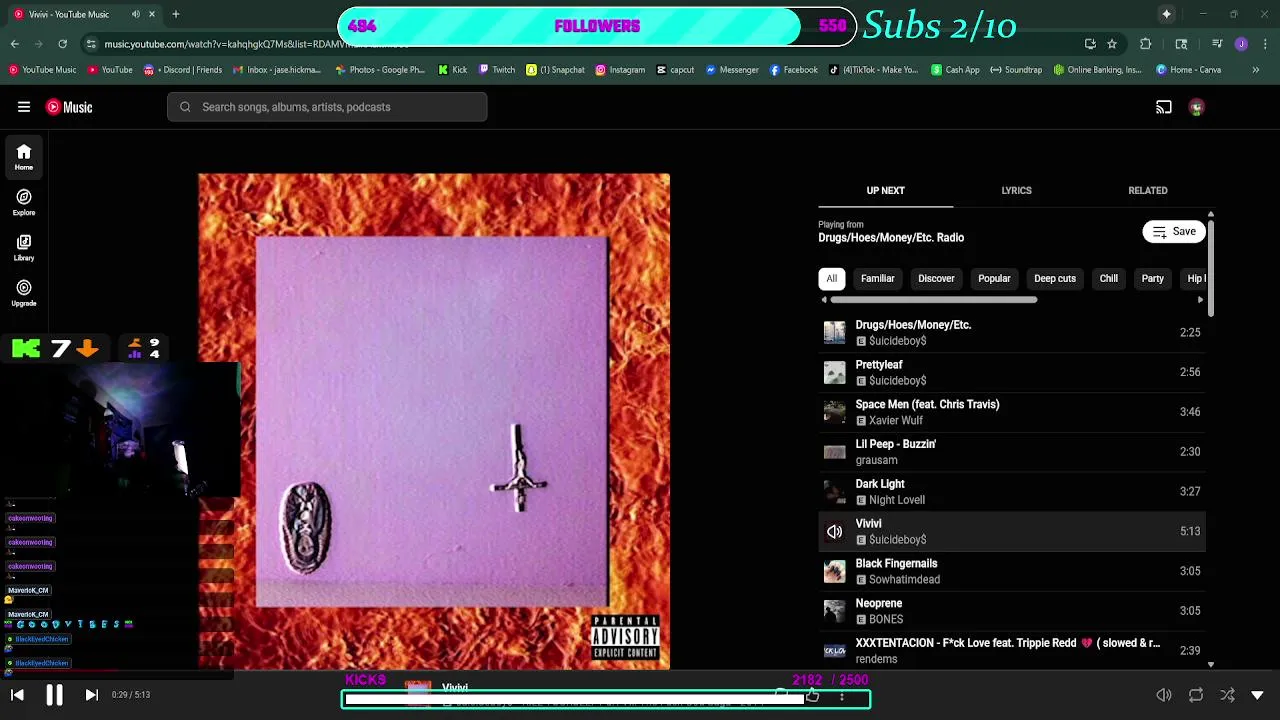Click the browser back arrow
This screenshot has height=720, width=1280.
14,44
